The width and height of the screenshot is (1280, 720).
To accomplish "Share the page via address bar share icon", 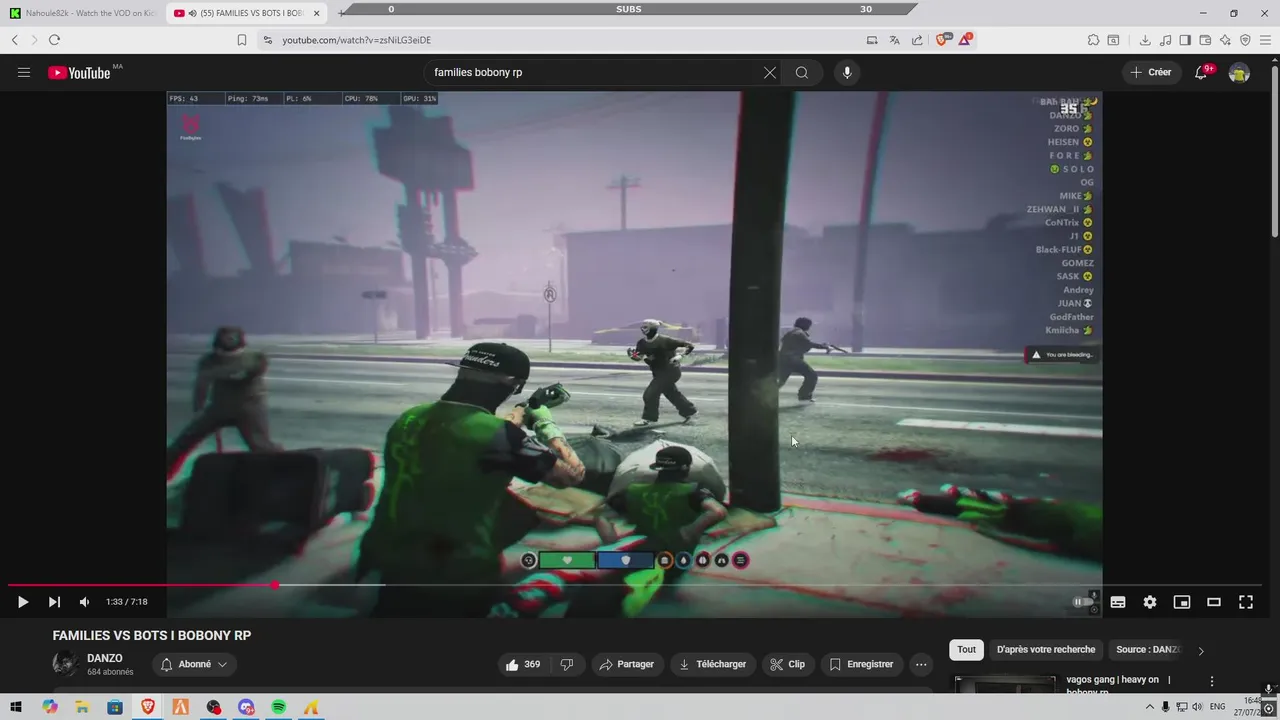I will pyautogui.click(x=917, y=40).
